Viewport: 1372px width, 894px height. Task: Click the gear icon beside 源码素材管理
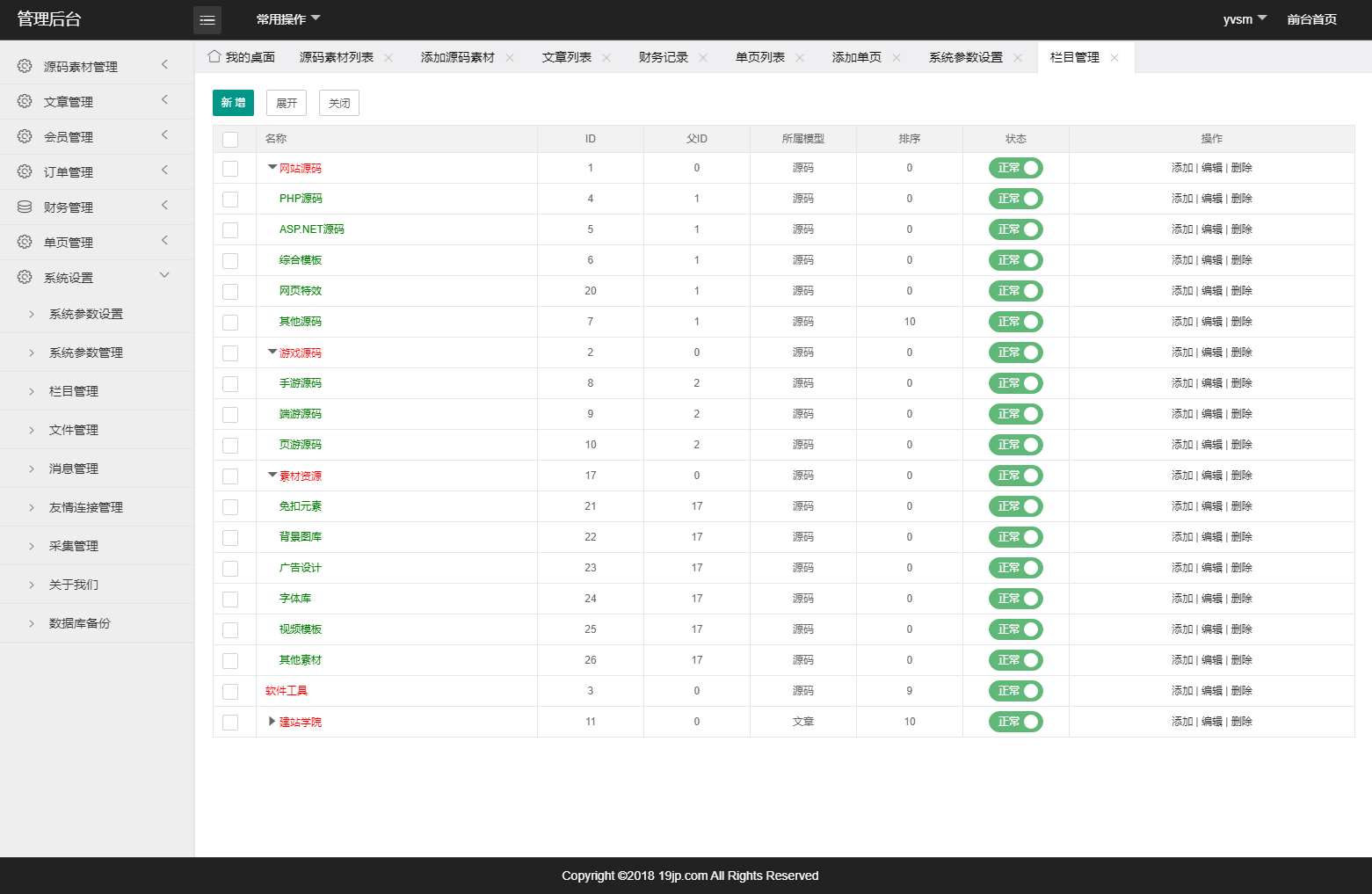coord(25,66)
